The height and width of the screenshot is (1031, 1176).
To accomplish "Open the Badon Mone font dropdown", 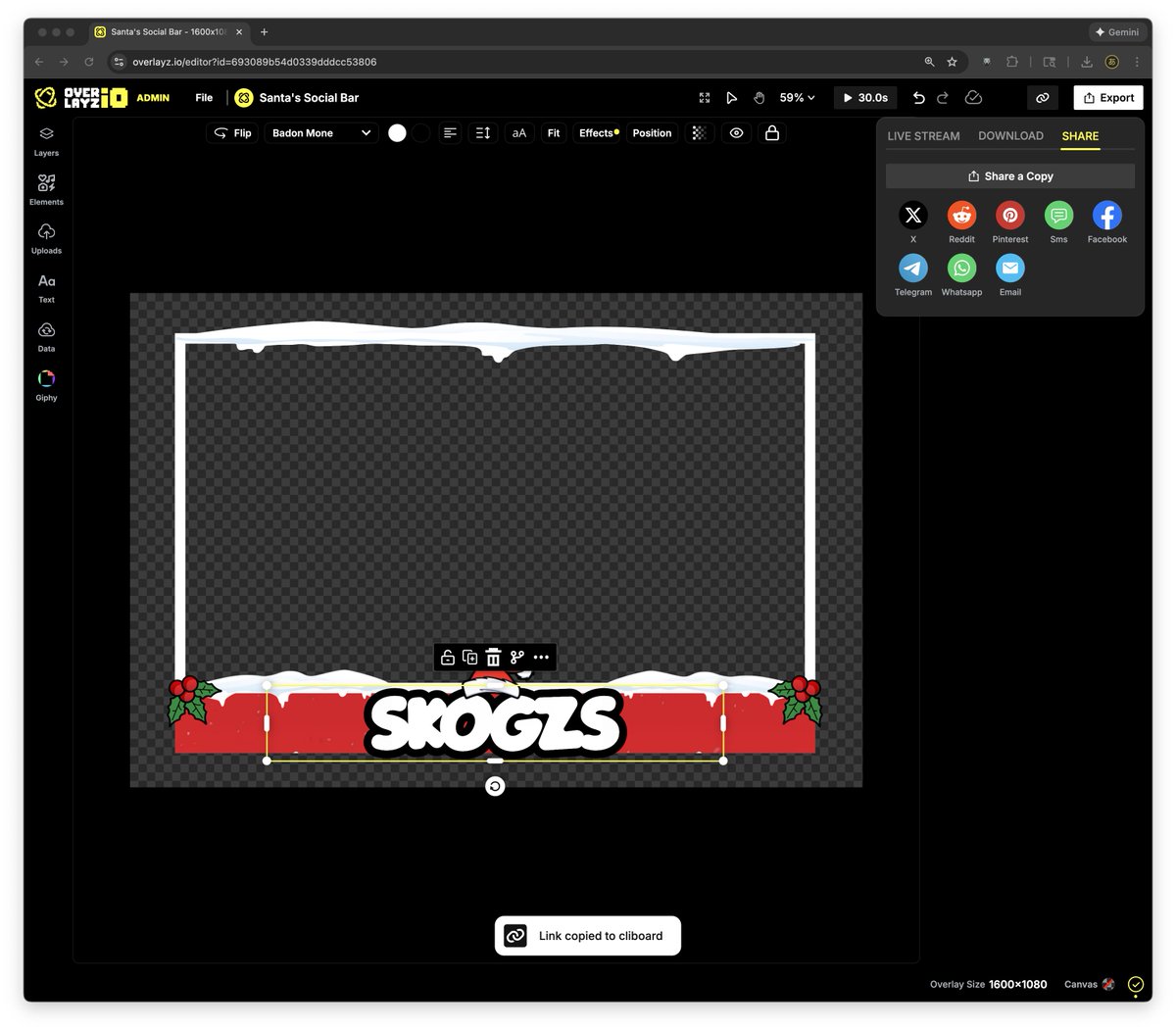I will [x=320, y=132].
